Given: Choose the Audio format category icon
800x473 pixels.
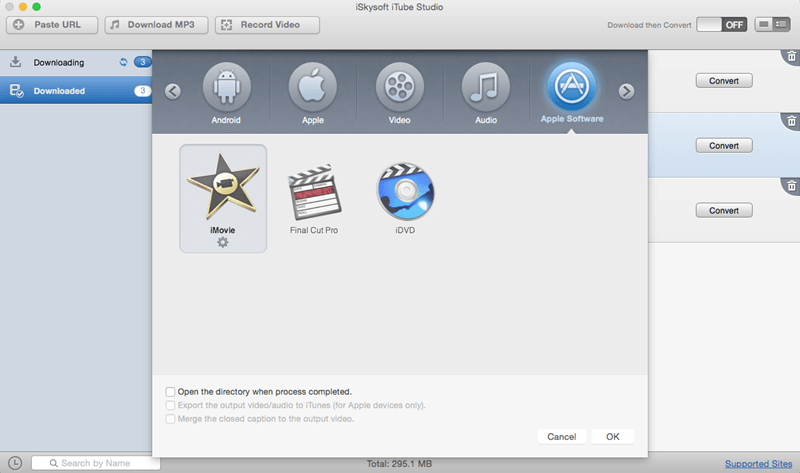Looking at the screenshot, I should click(x=486, y=87).
